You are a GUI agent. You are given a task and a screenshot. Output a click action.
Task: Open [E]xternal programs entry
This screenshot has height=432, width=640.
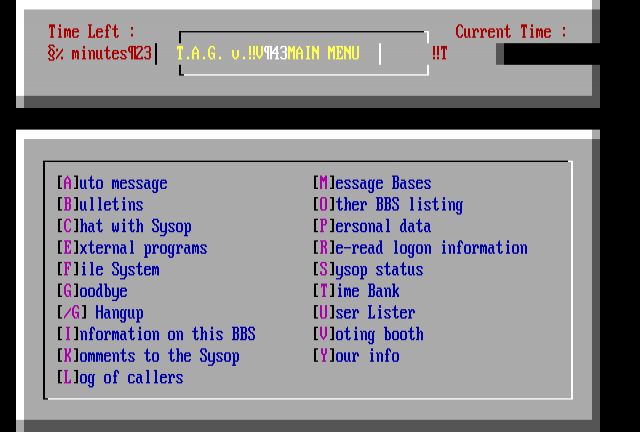pyautogui.click(x=132, y=248)
